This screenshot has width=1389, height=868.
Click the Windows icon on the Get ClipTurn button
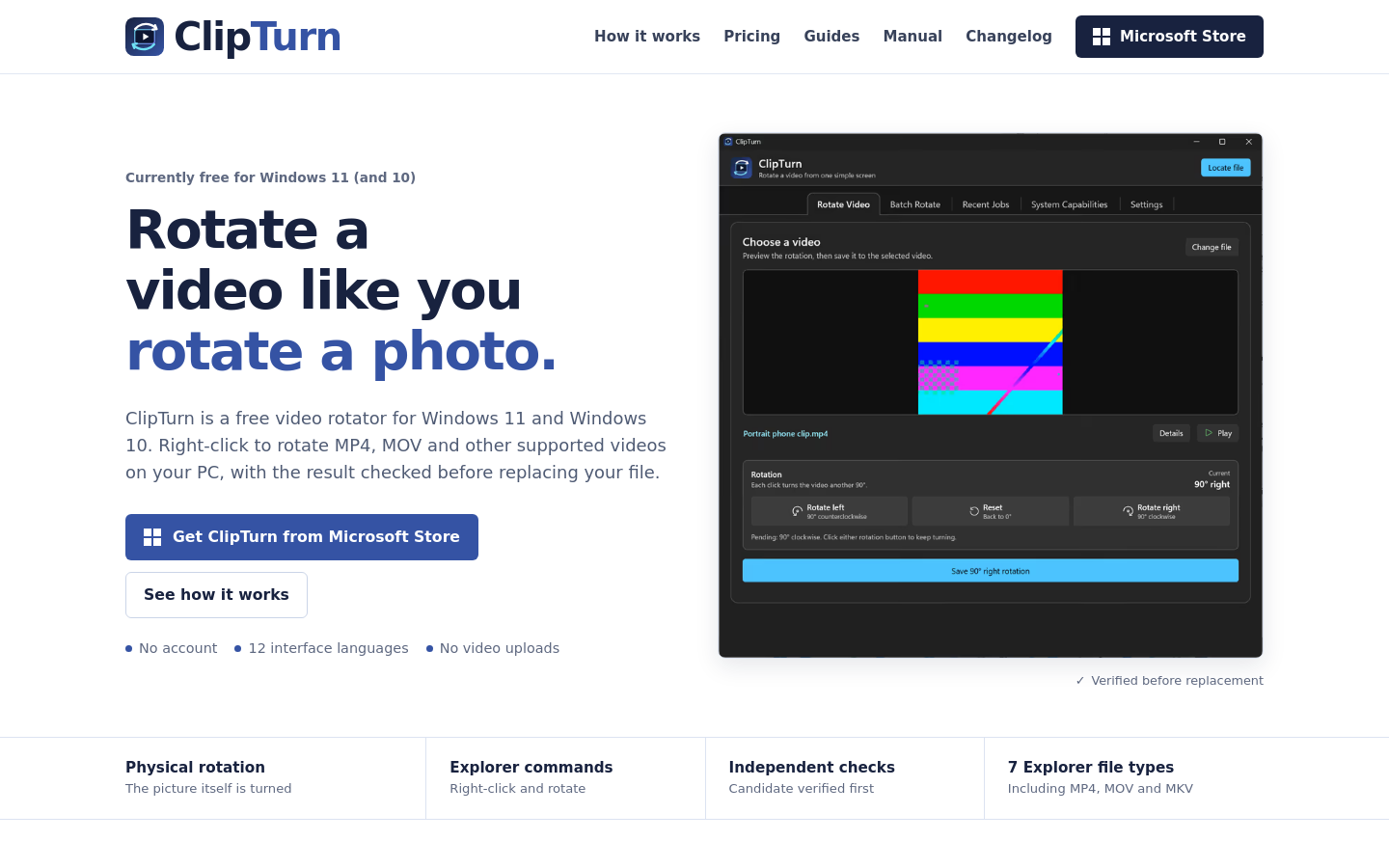152,537
